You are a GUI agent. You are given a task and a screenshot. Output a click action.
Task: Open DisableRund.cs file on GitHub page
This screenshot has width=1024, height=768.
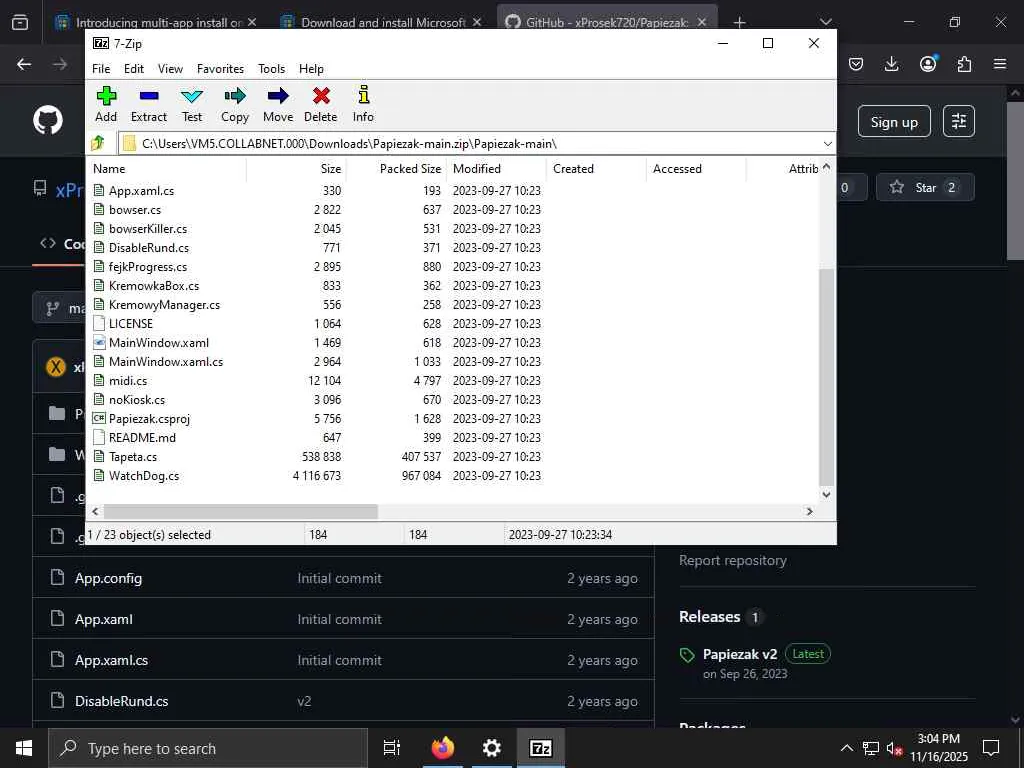tap(121, 701)
